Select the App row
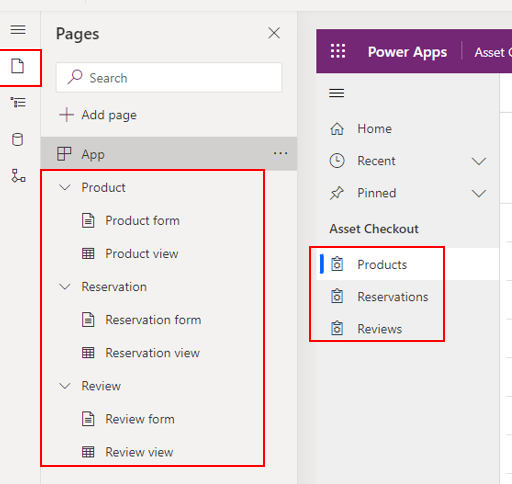The image size is (512, 484). [x=169, y=154]
